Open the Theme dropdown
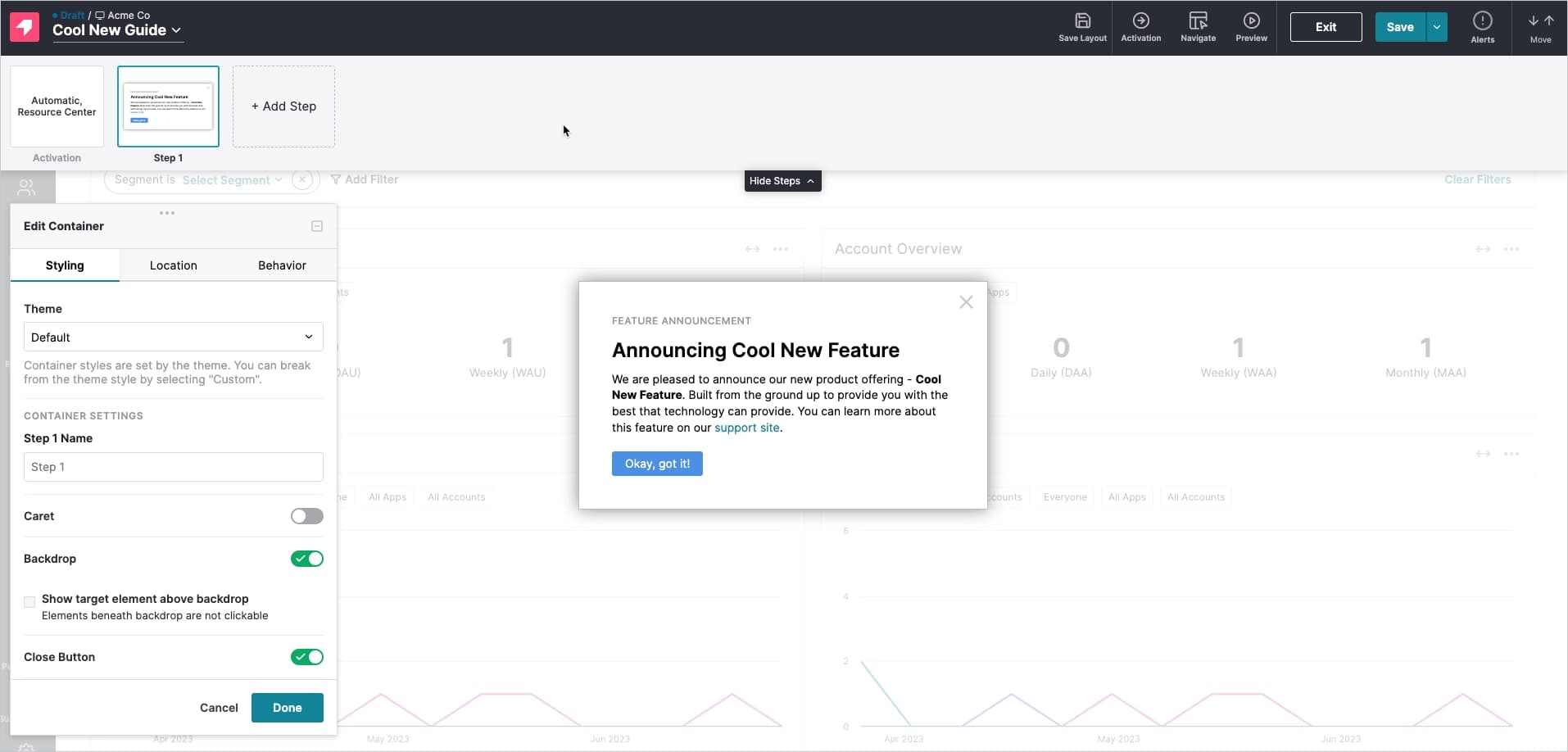The width and height of the screenshot is (1568, 752). 174,337
